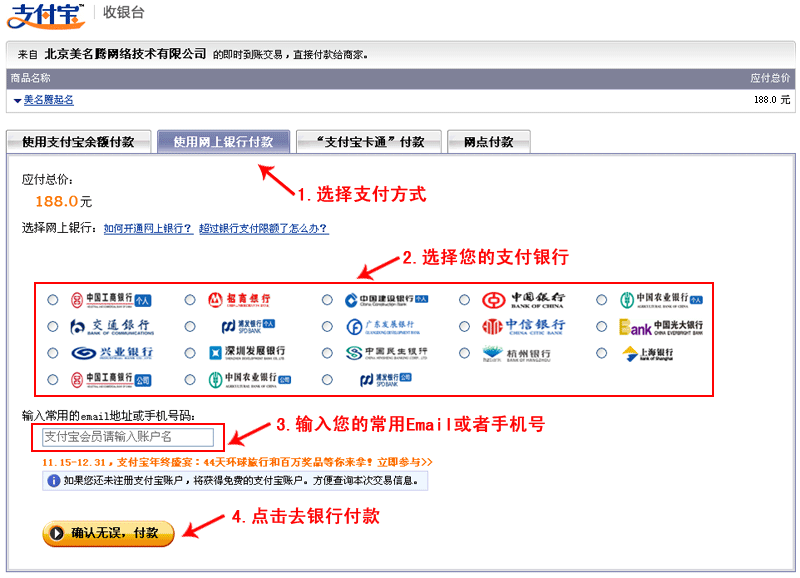Click the 应付总价 column header
The image size is (800, 578).
pyautogui.click(x=770, y=78)
